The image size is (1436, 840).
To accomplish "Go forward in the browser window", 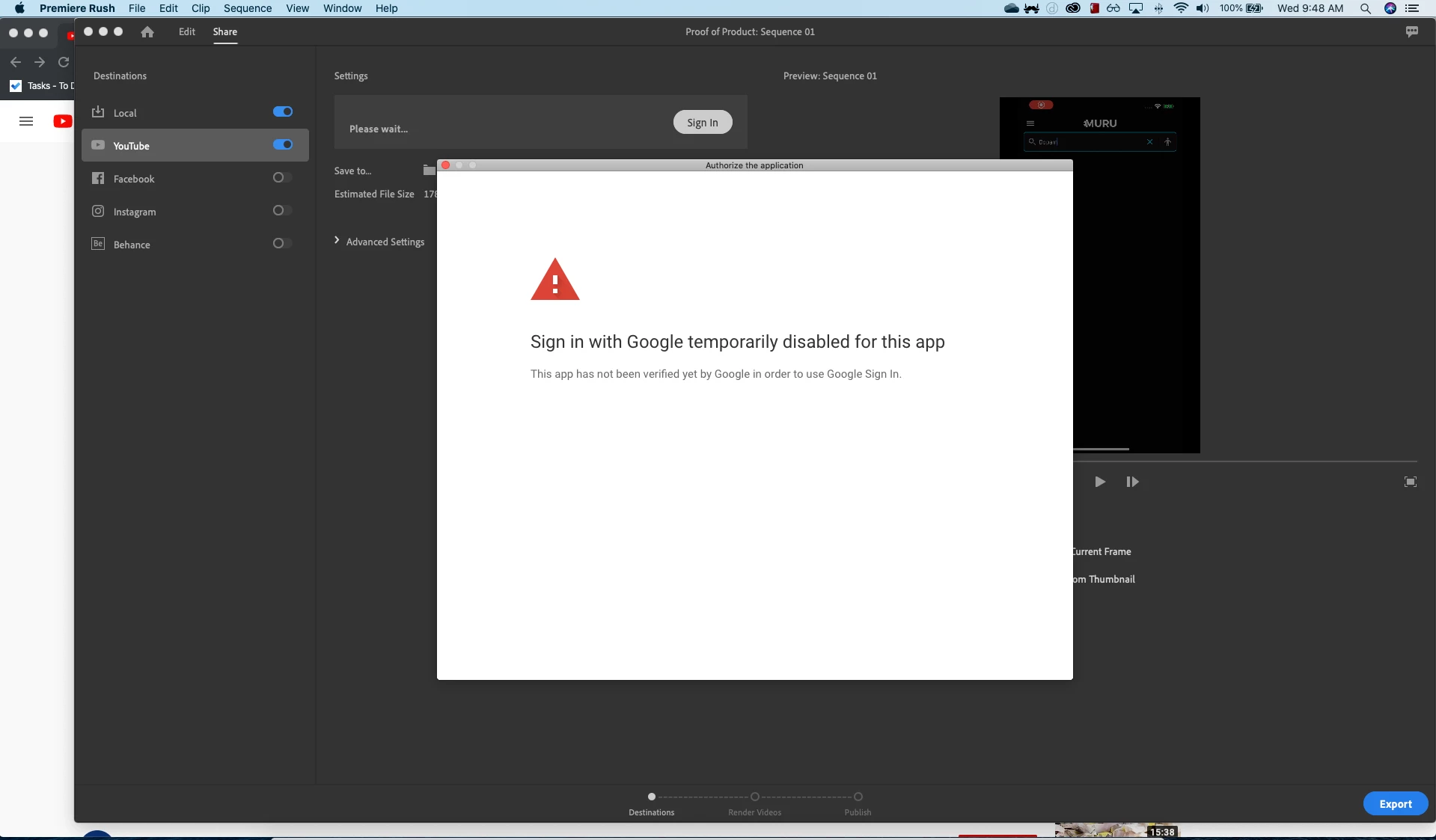I will pyautogui.click(x=40, y=62).
